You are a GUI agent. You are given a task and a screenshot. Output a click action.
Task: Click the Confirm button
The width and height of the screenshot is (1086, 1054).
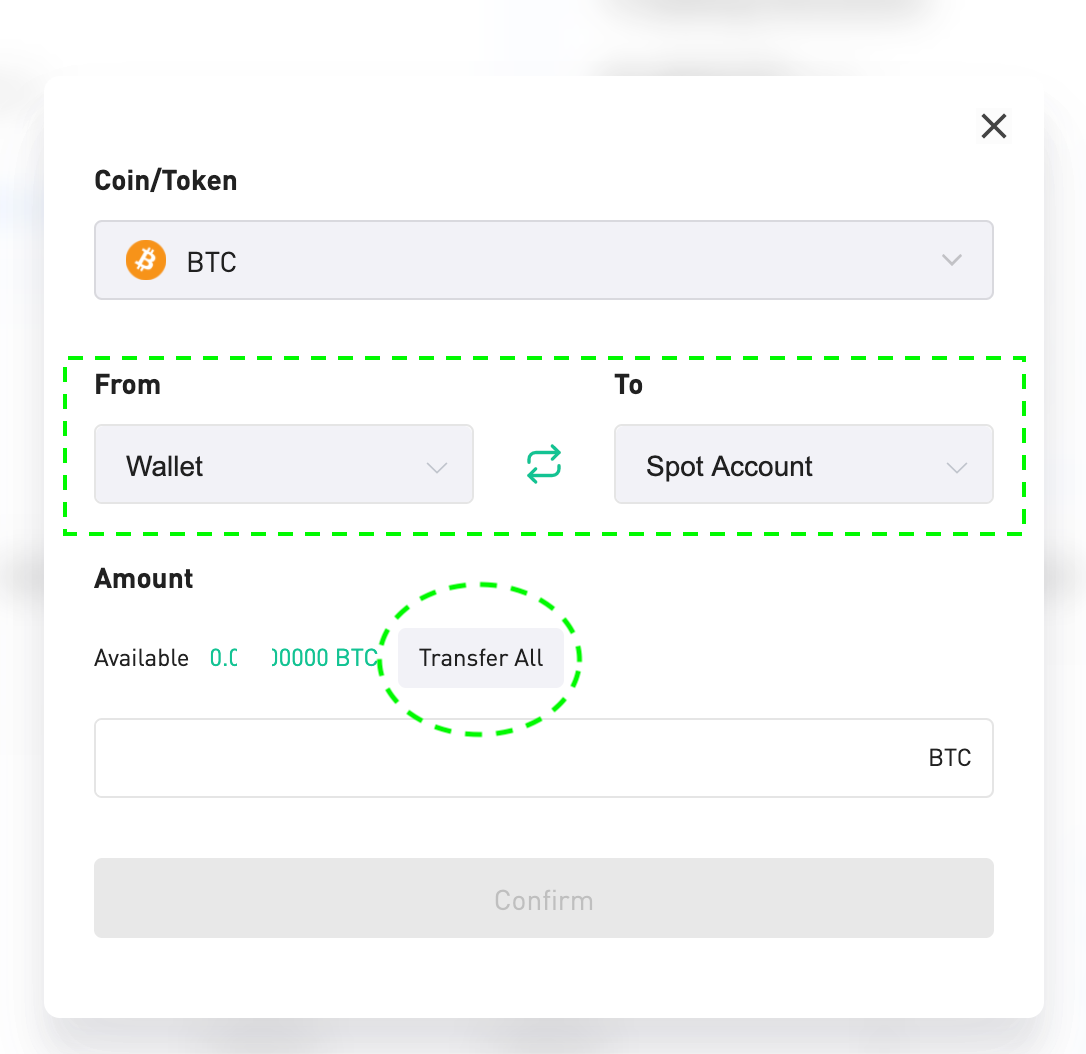point(544,898)
